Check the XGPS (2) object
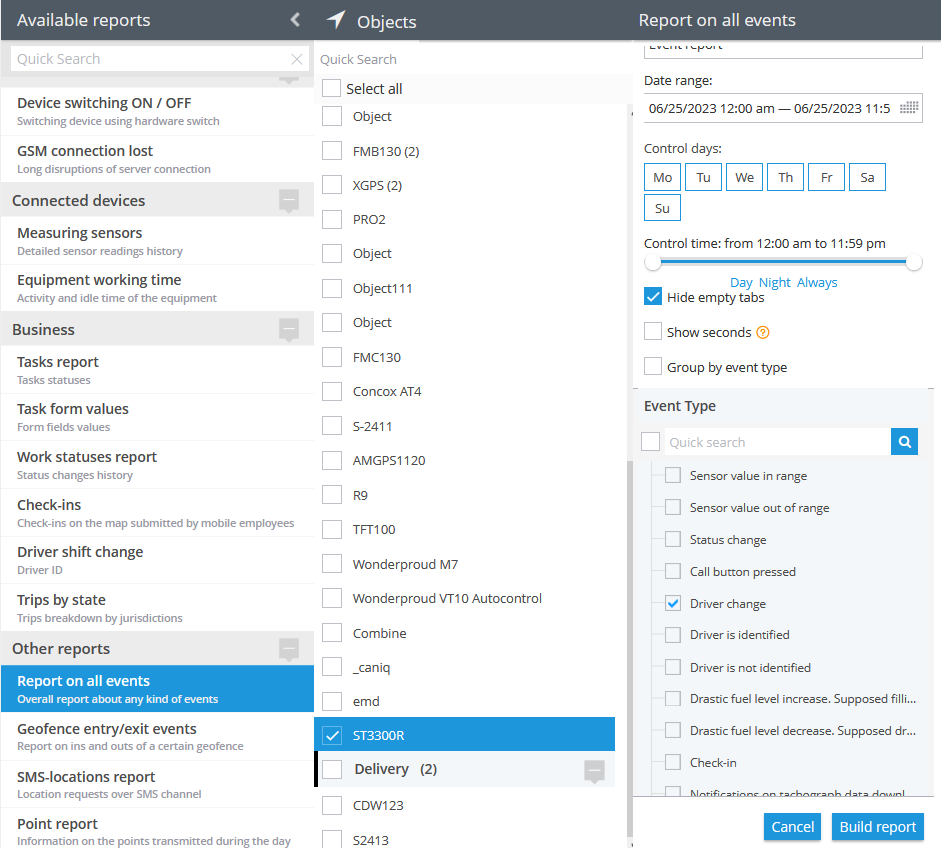The image size is (941, 848). (x=332, y=185)
